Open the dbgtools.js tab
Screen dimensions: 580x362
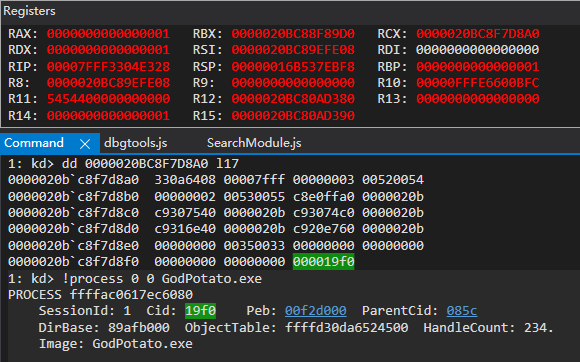pos(136,143)
